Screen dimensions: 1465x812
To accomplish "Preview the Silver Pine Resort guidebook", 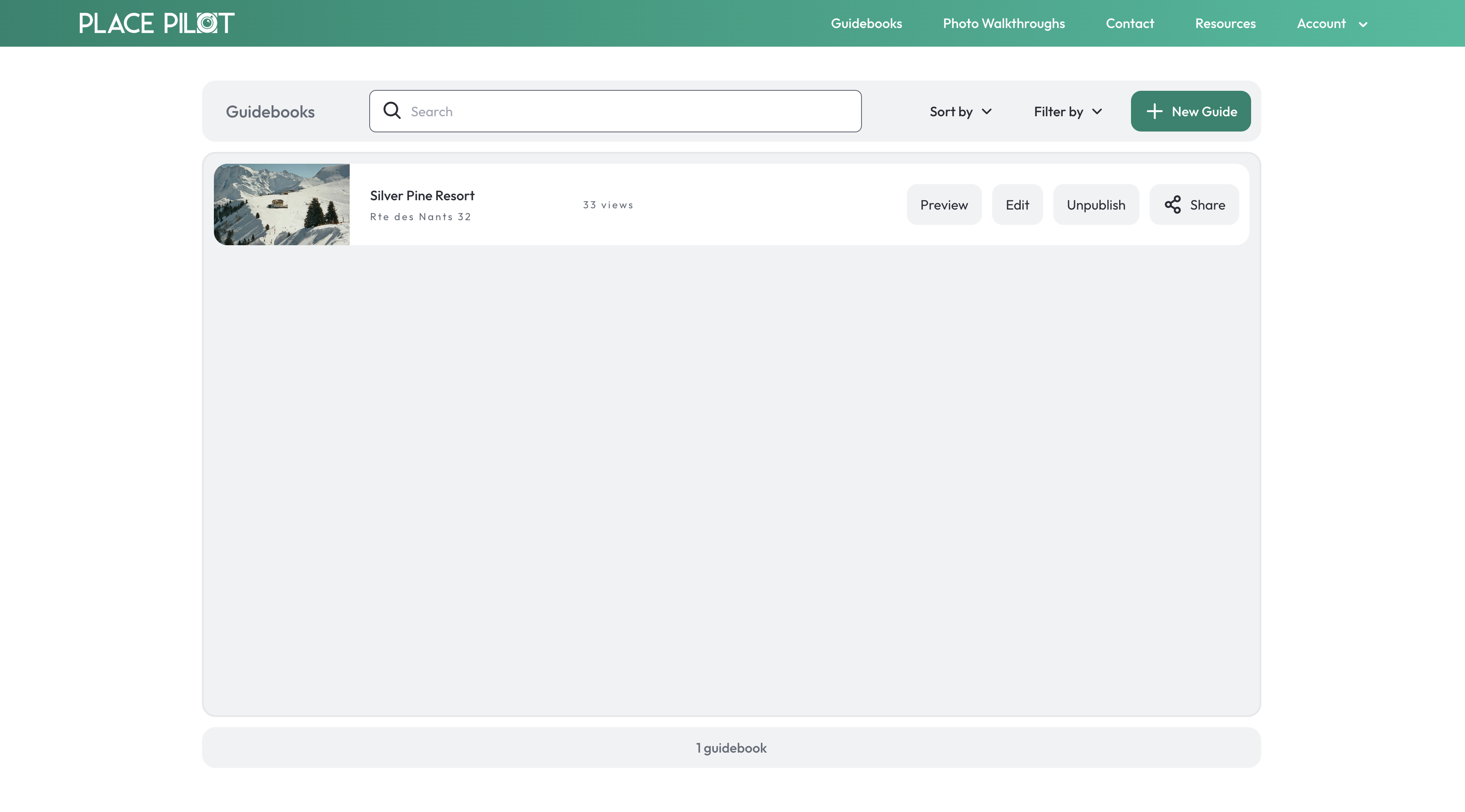I will click(x=943, y=204).
